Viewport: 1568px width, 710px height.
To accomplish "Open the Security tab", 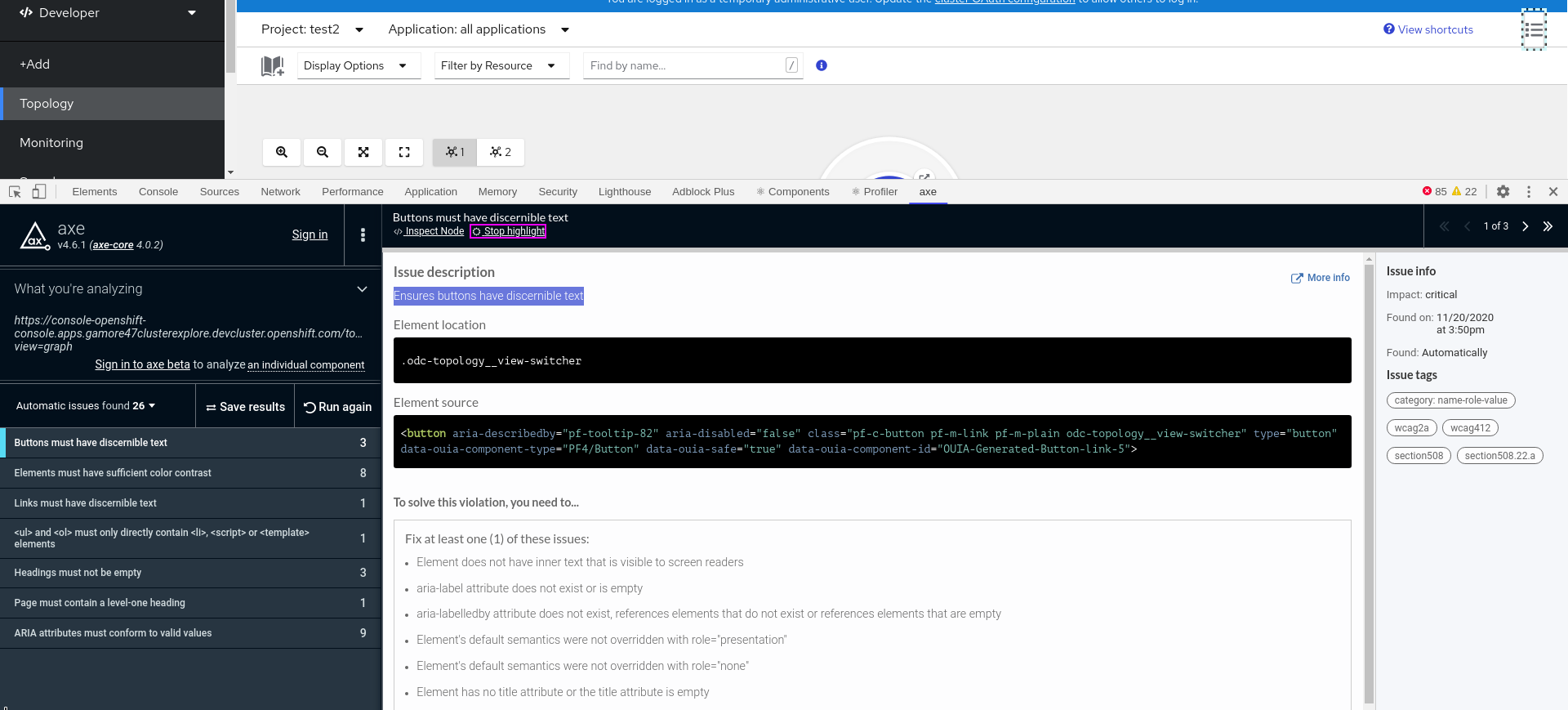I will [558, 192].
